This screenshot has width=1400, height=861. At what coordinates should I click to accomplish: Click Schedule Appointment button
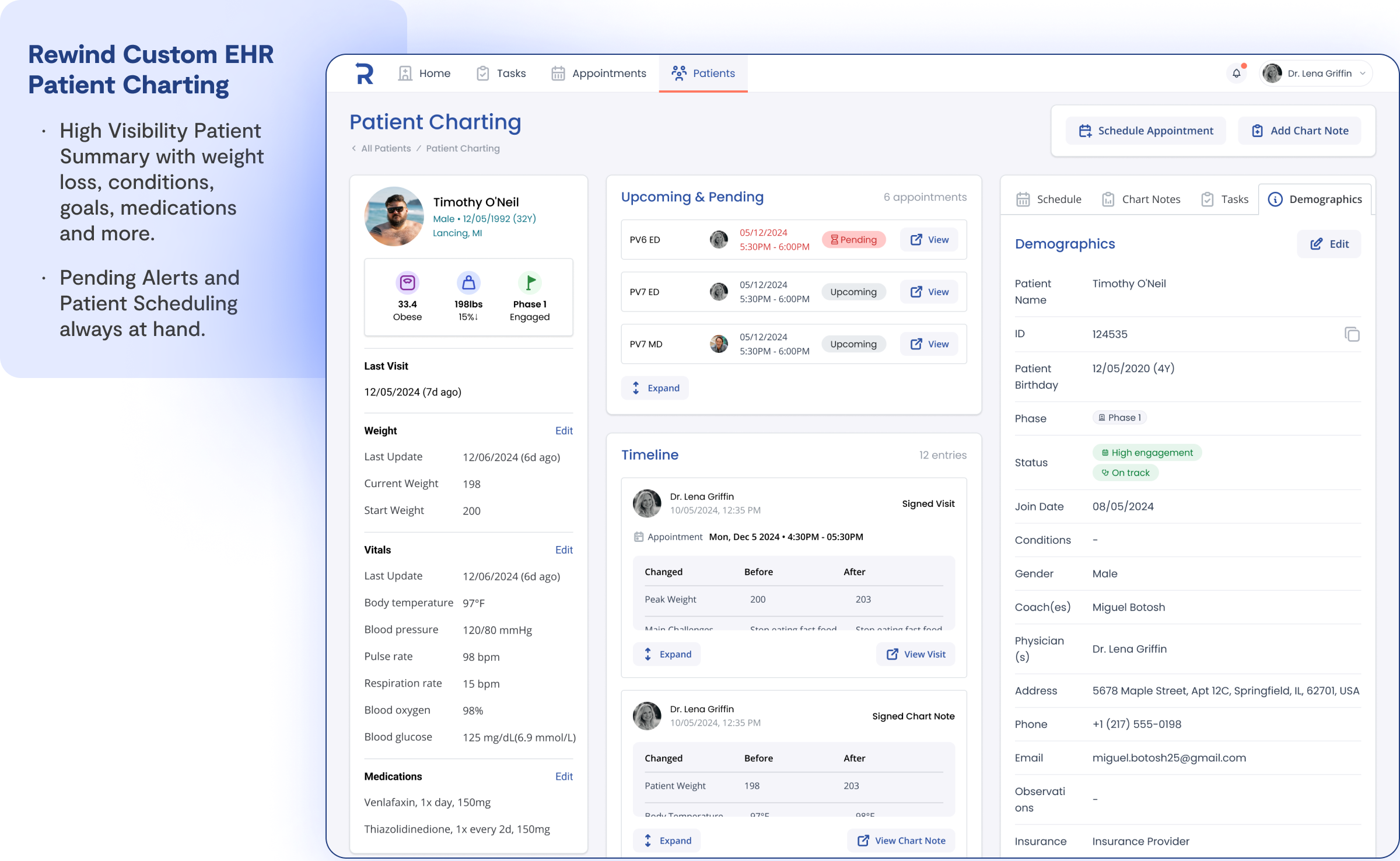(1146, 131)
